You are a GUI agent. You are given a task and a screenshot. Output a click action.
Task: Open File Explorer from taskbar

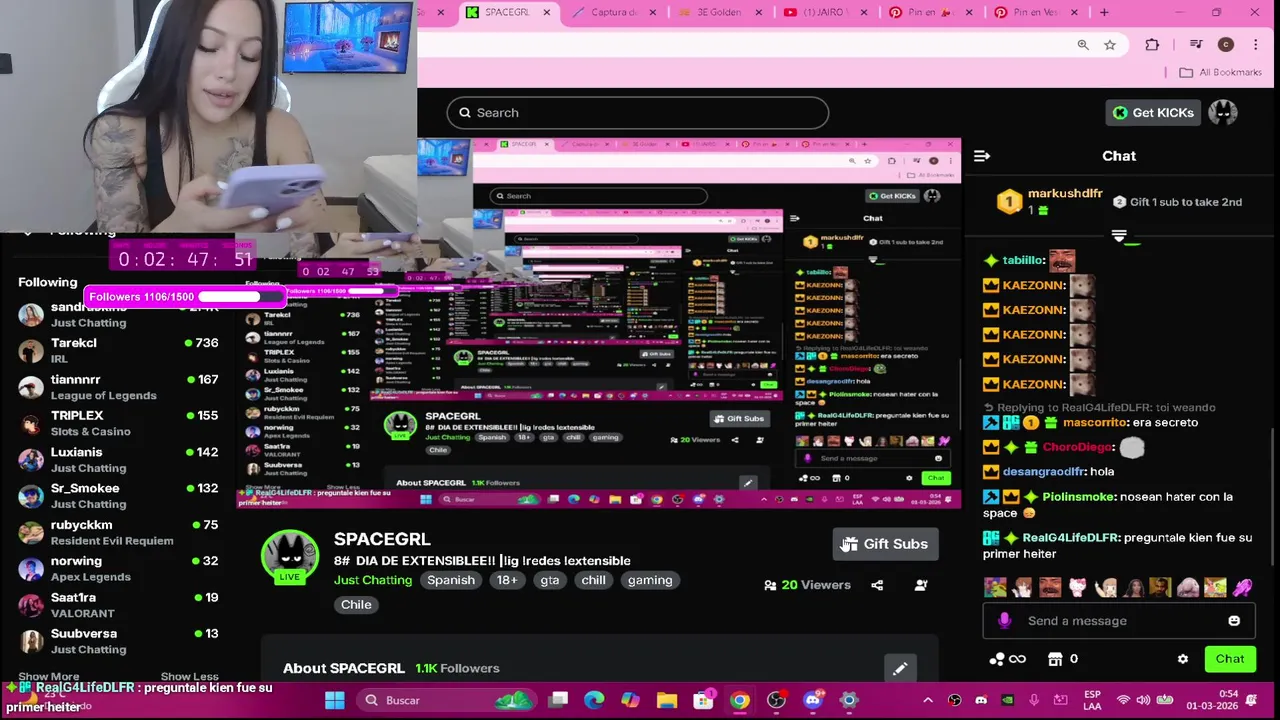(x=667, y=701)
